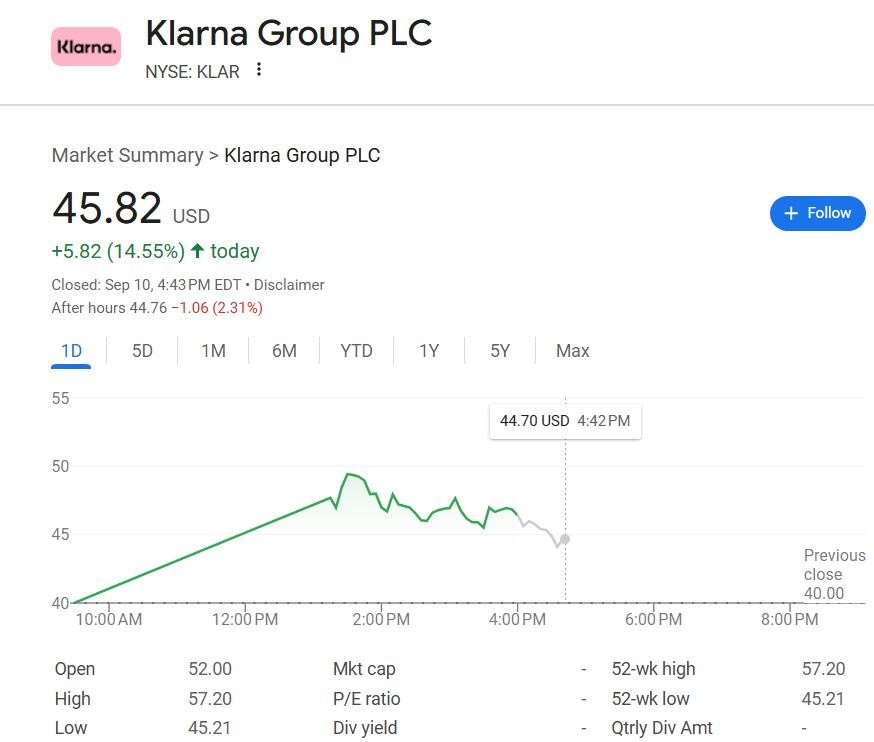Click the green peak of the price chart
Screen dimensions: 874x742
(348, 474)
